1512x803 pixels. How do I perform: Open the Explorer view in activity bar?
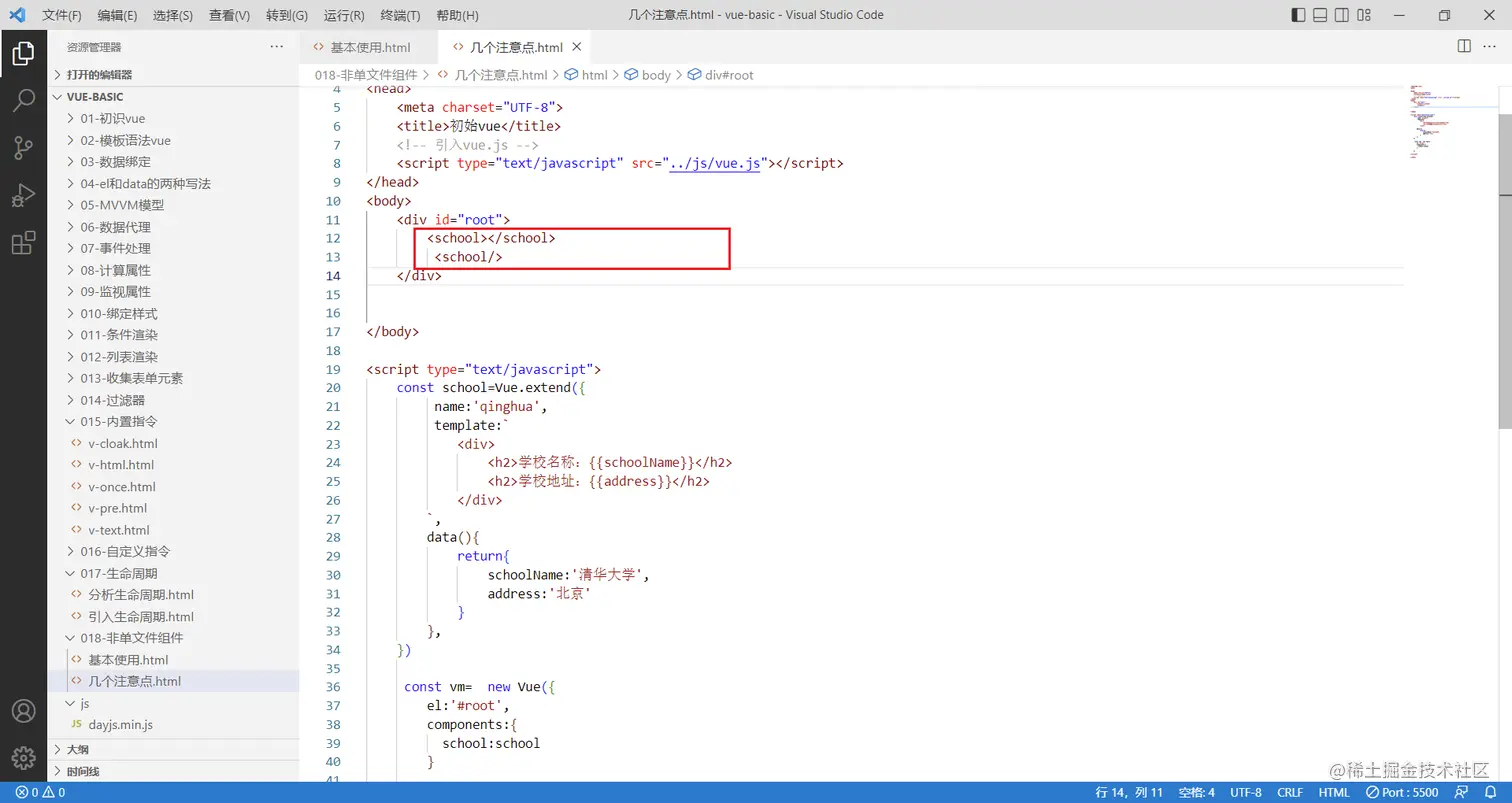pyautogui.click(x=23, y=54)
